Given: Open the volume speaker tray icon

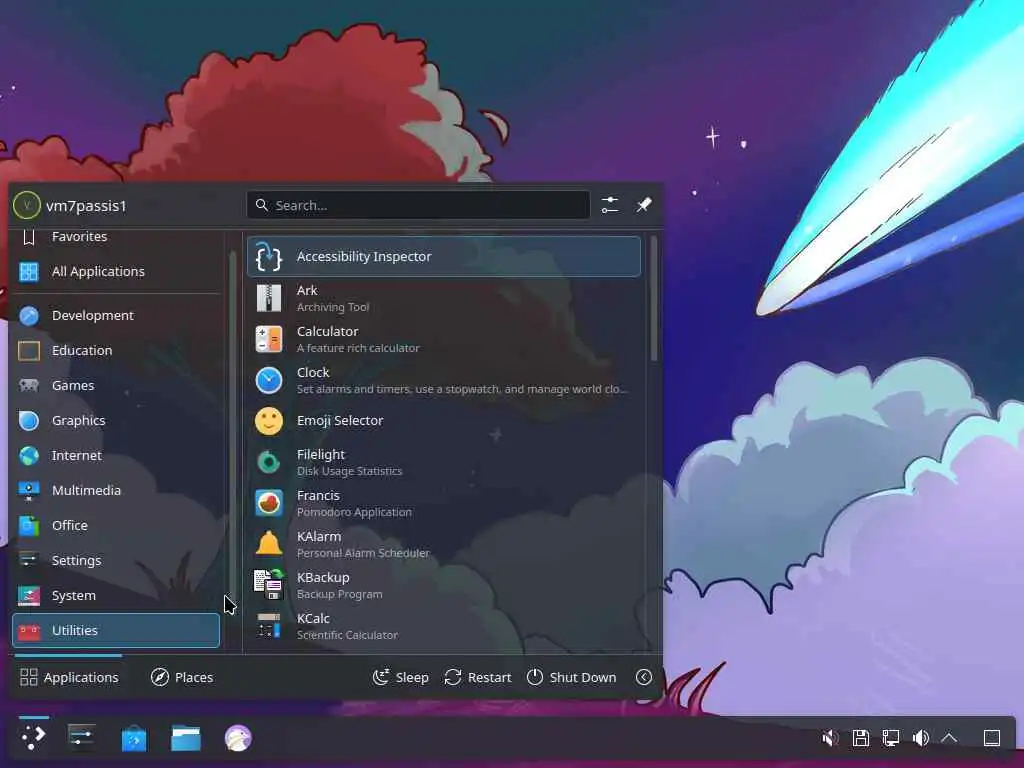Looking at the screenshot, I should click(x=921, y=739).
